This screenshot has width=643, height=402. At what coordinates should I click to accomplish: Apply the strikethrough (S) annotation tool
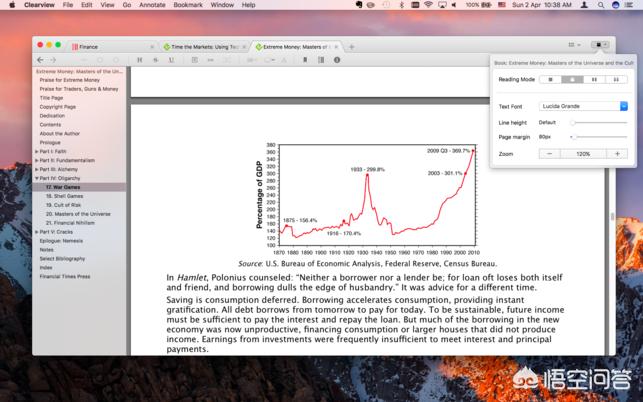point(155,60)
